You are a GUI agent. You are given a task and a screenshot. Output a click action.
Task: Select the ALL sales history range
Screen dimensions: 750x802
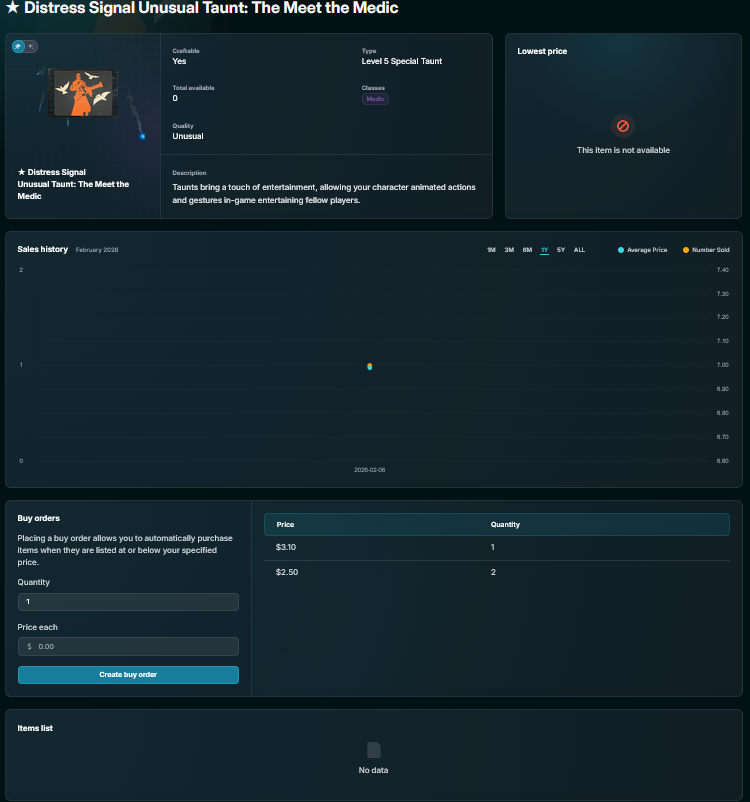579,250
